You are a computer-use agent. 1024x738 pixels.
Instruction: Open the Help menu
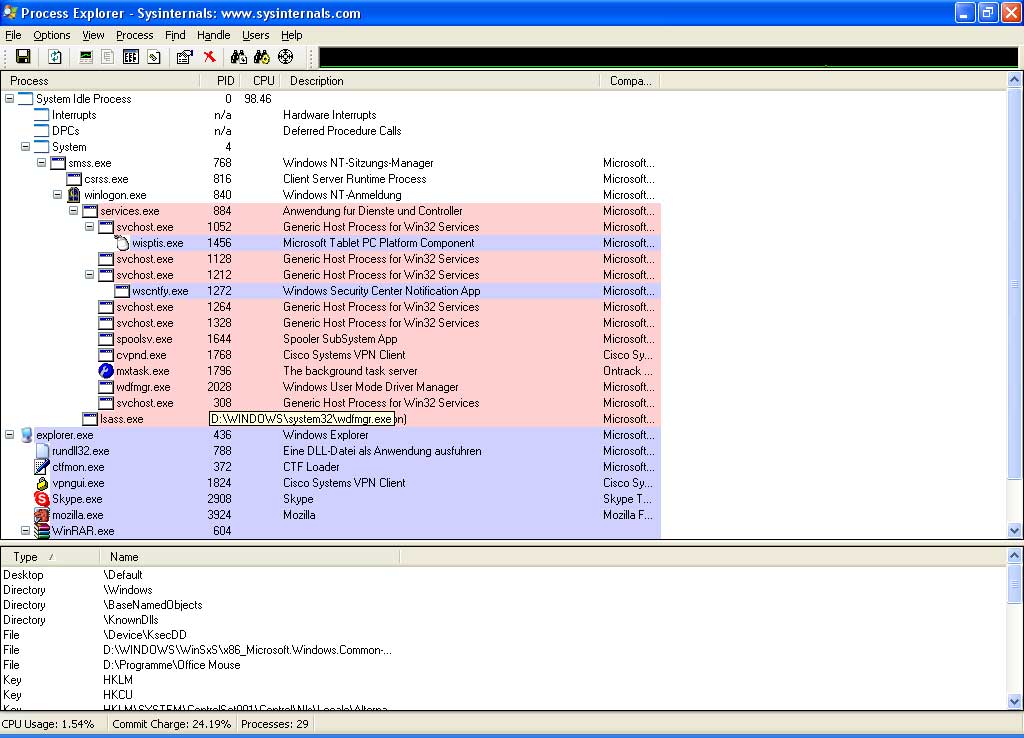(291, 35)
